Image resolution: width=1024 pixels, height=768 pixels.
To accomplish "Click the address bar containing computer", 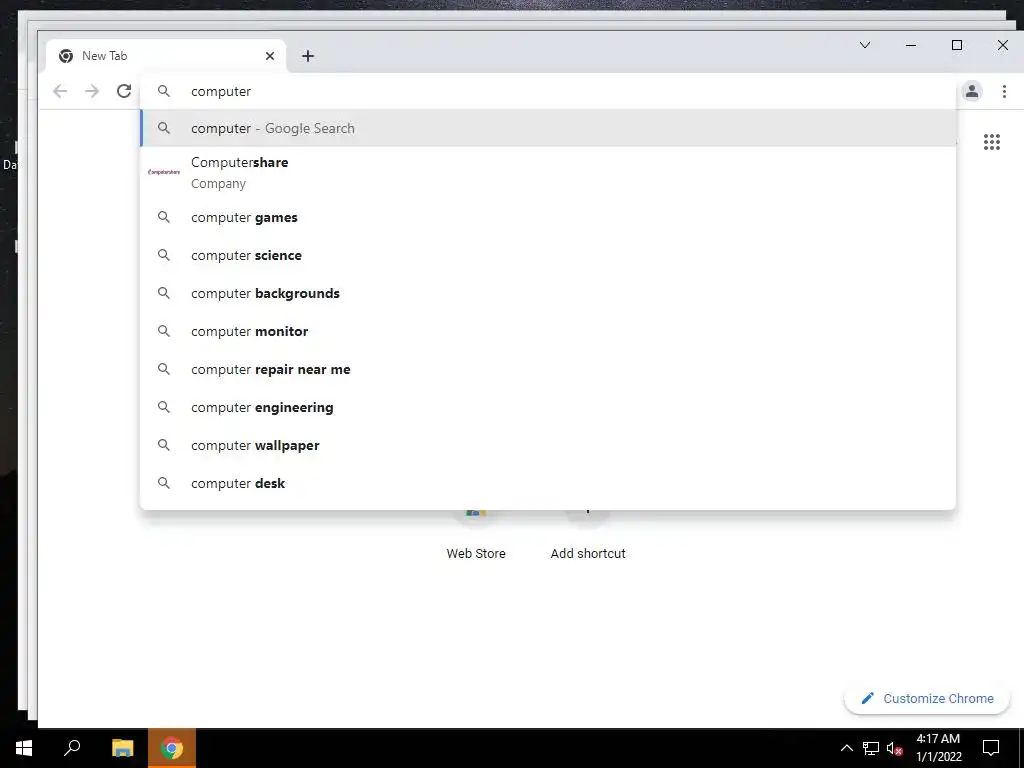I will click(x=547, y=91).
